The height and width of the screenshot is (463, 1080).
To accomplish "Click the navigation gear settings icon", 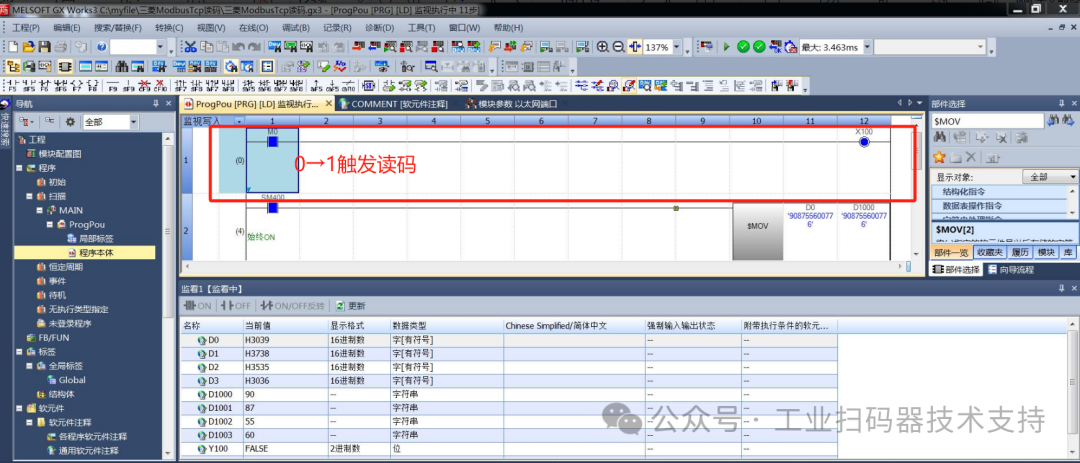I will point(70,121).
